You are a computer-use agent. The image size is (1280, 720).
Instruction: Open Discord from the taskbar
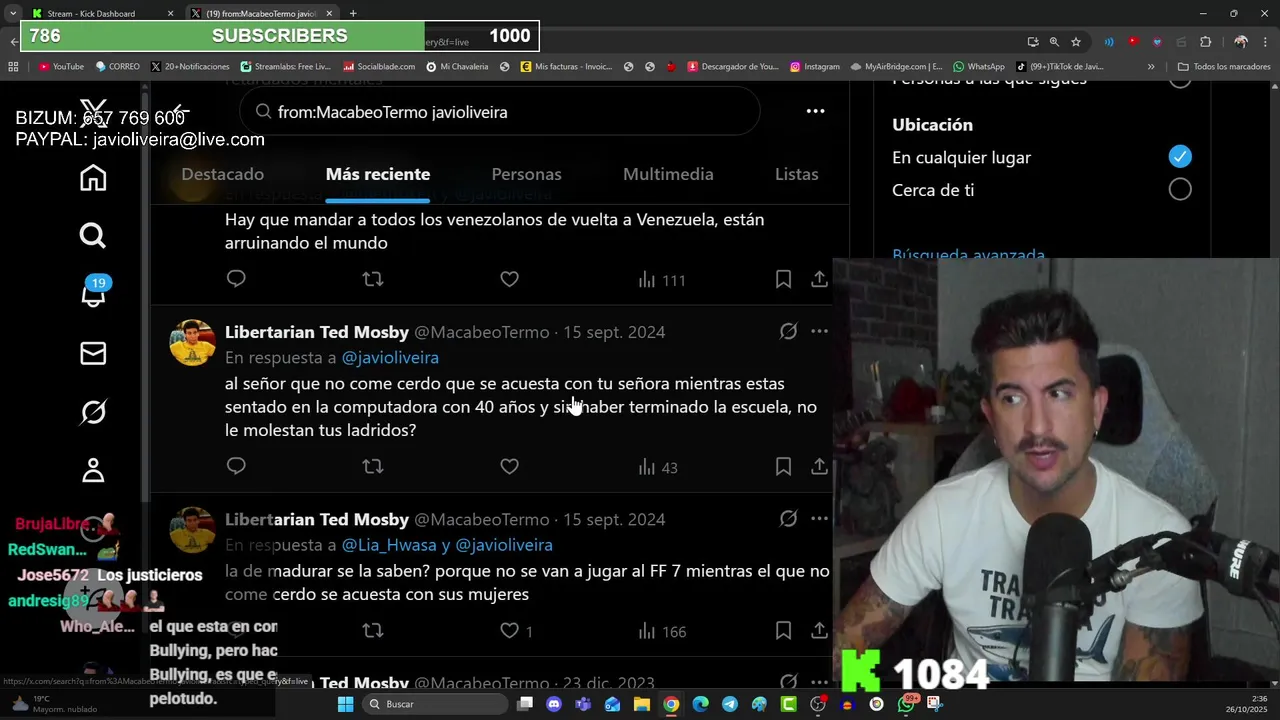[x=554, y=704]
